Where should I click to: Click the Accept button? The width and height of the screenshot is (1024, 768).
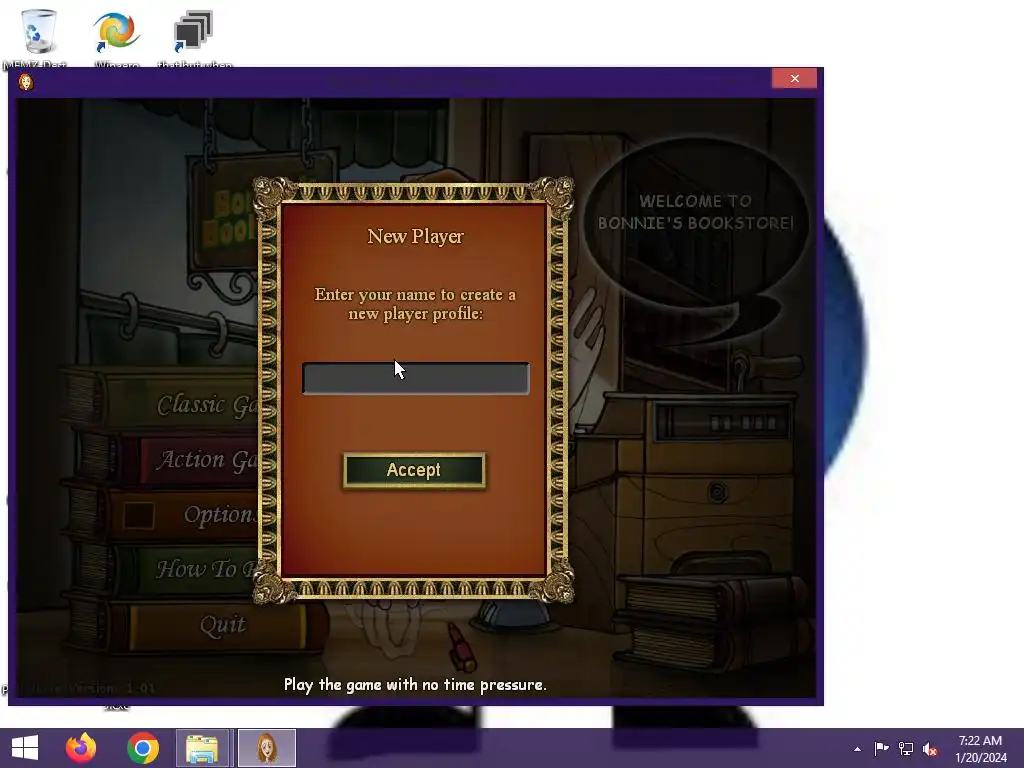click(x=414, y=470)
